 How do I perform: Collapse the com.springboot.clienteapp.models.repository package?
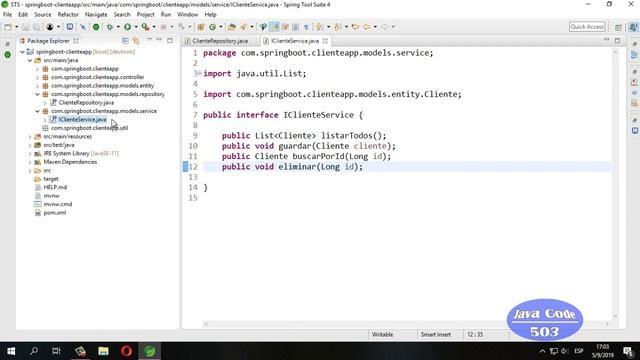click(38, 94)
